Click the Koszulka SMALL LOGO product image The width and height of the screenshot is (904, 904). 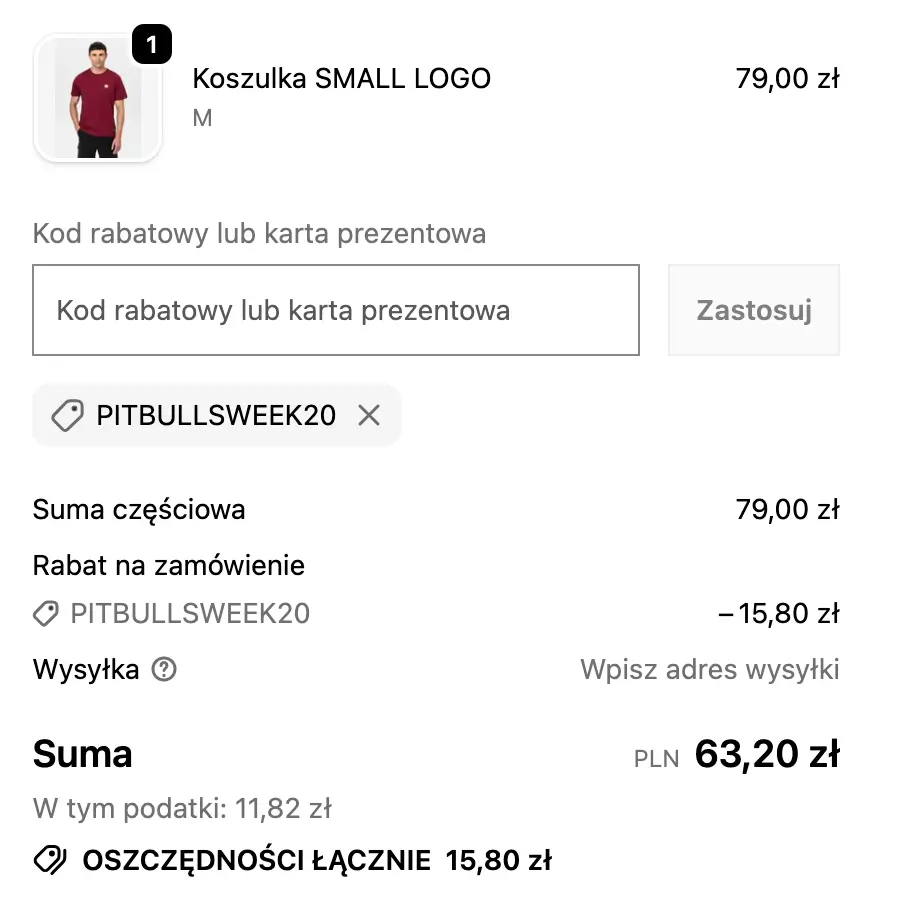[97, 97]
